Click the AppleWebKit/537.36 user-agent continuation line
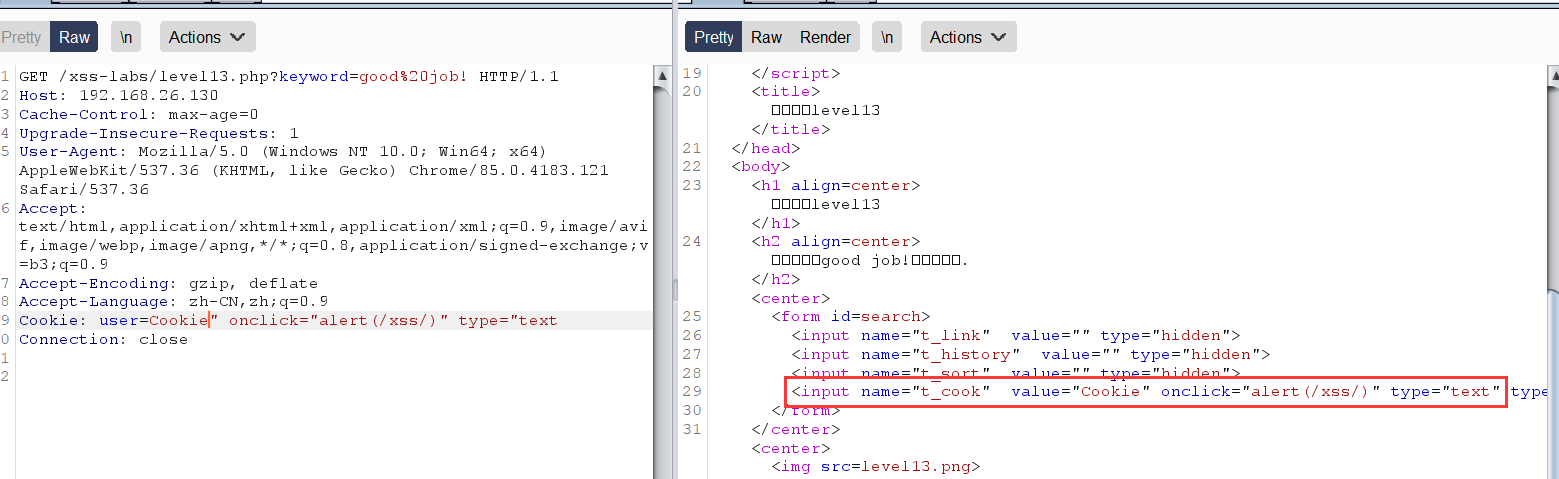 (314, 170)
